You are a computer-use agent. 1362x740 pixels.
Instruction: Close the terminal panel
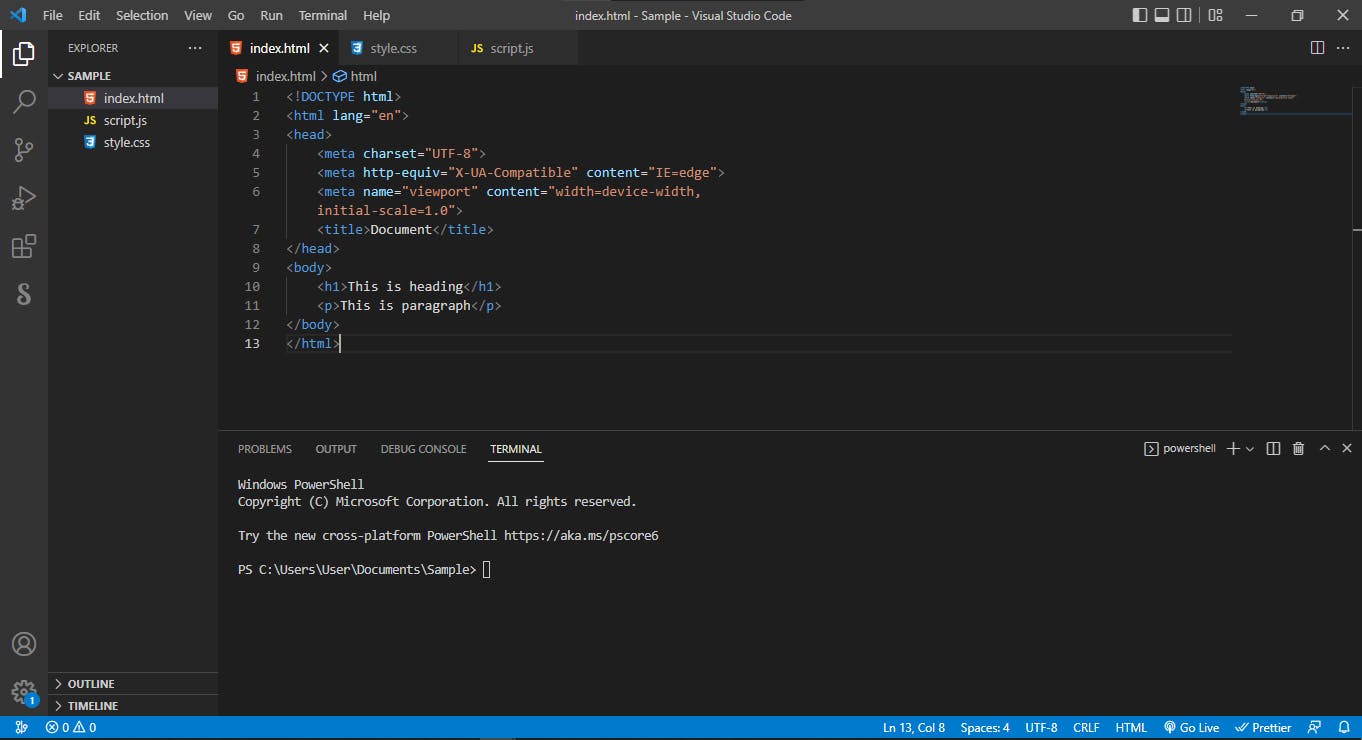point(1347,449)
